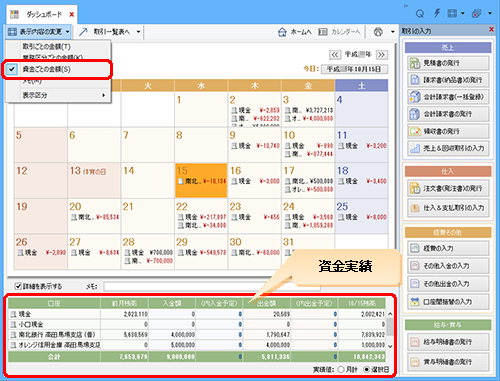Go to ホームへ home icon
The image size is (500, 381).
pos(282,32)
